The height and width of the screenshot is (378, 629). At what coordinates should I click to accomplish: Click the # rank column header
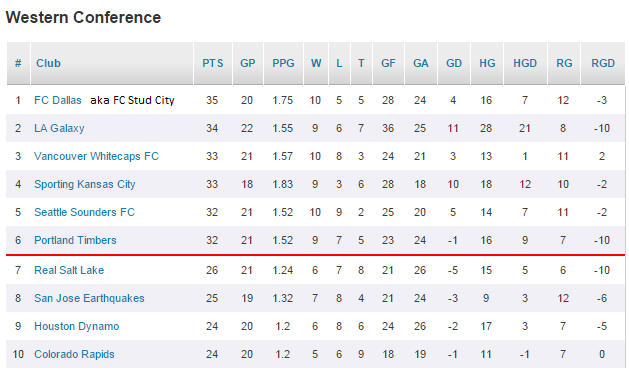coord(18,63)
